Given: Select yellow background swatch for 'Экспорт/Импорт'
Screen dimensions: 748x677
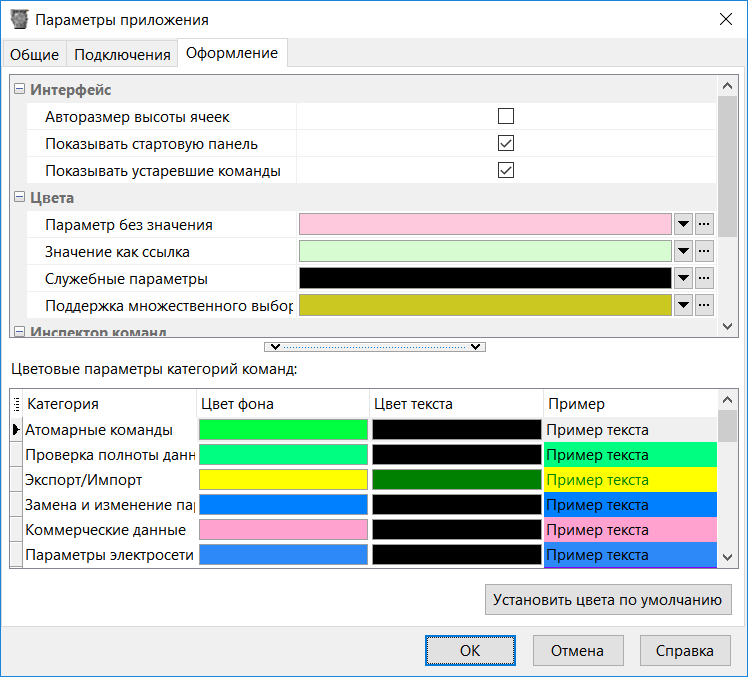Looking at the screenshot, I should (x=284, y=480).
